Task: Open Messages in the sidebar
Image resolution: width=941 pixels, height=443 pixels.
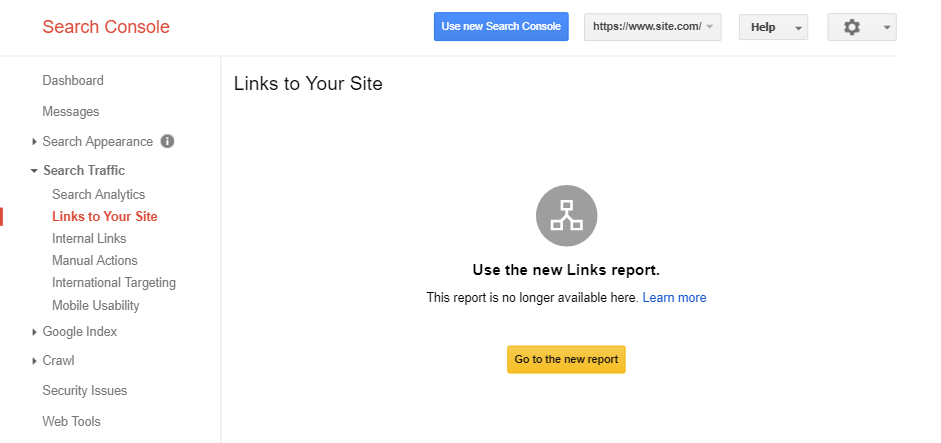Action: pos(71,112)
